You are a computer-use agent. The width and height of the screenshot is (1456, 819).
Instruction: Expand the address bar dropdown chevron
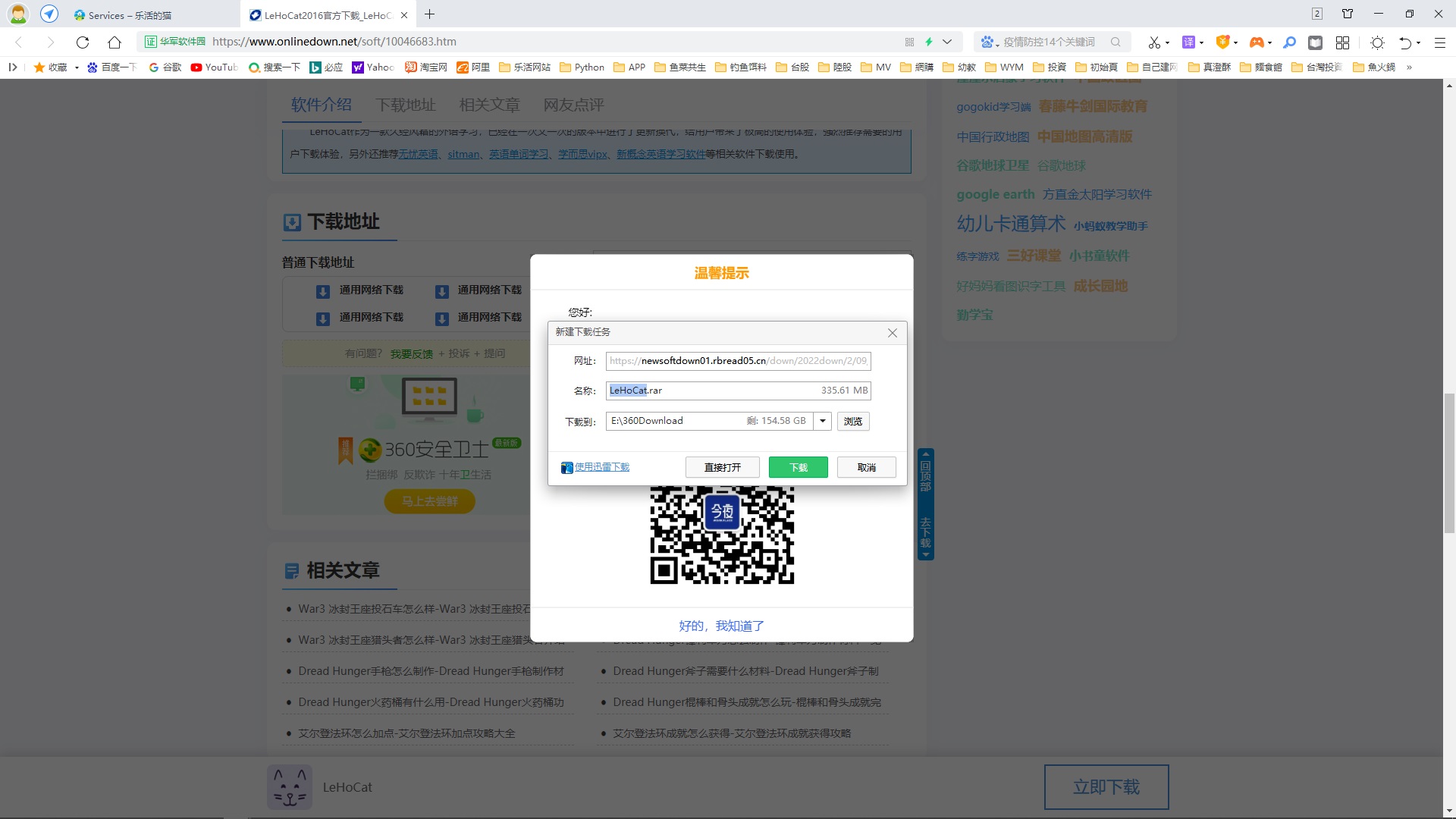947,42
